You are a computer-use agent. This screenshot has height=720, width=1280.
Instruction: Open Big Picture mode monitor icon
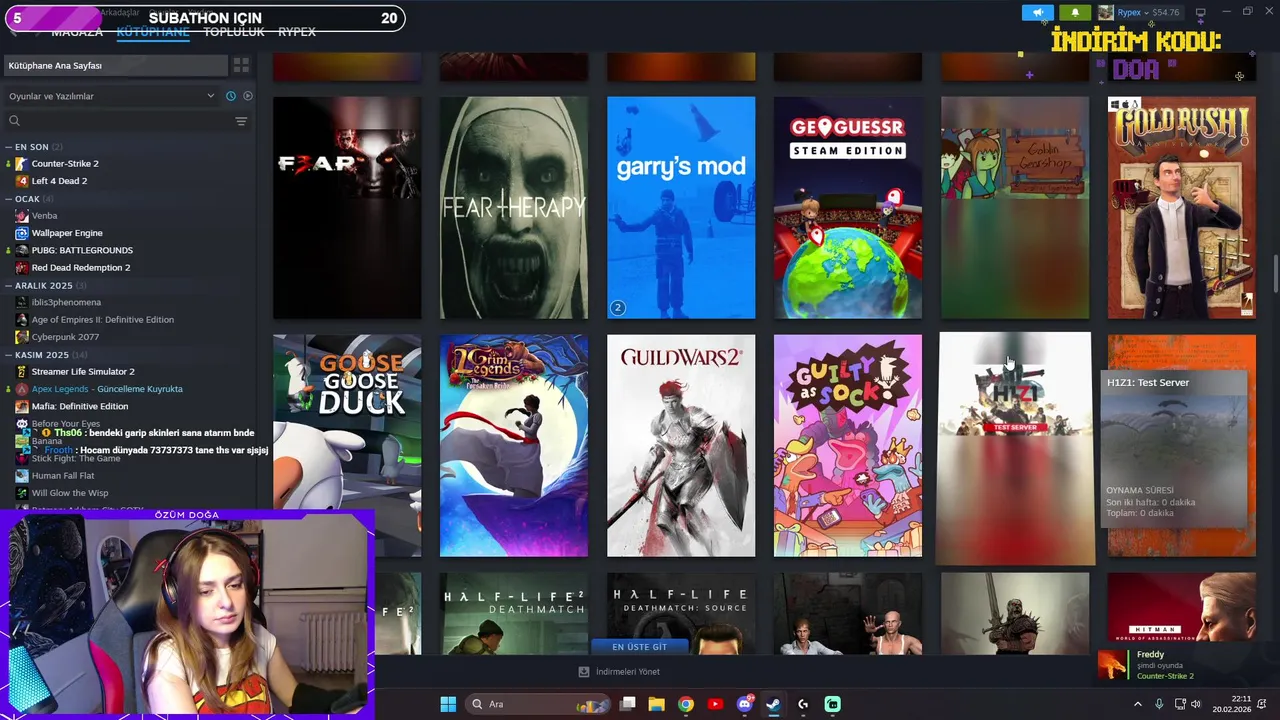(x=1201, y=12)
